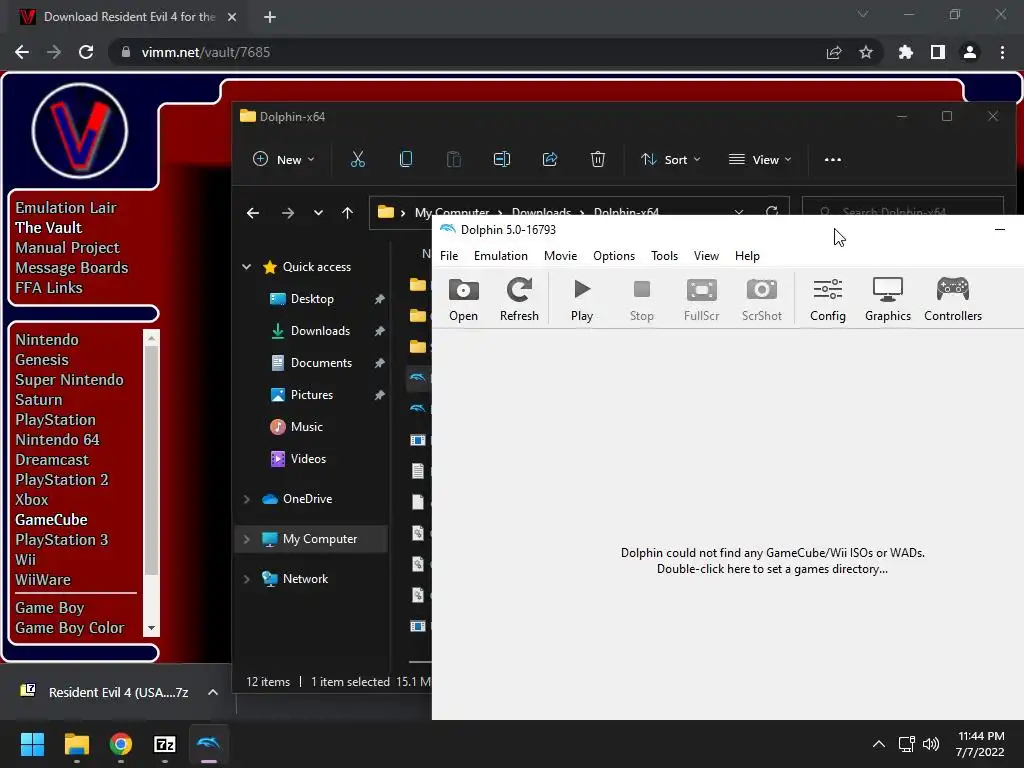This screenshot has height=768, width=1024.
Task: Open the Tools menu in Dolphin
Action: [664, 256]
